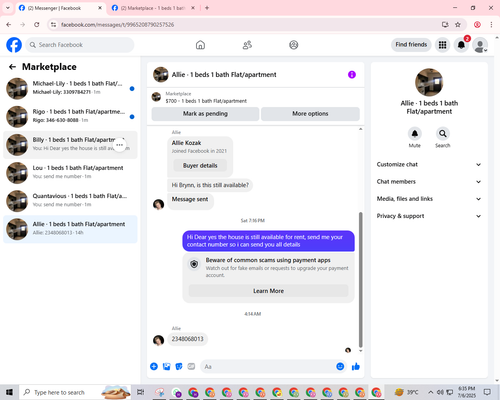
Task: Open more actions plus icon
Action: 154,367
